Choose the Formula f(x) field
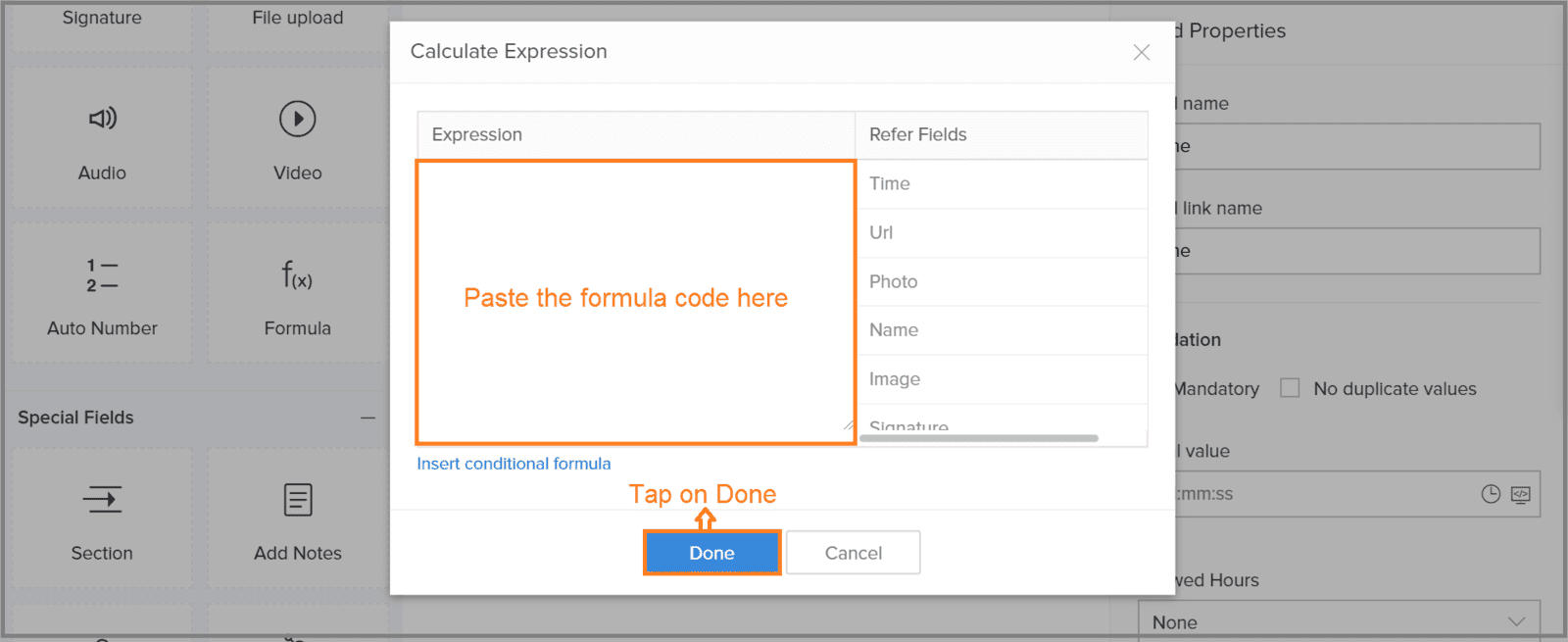Image resolution: width=1568 pixels, height=642 pixels. (297, 293)
